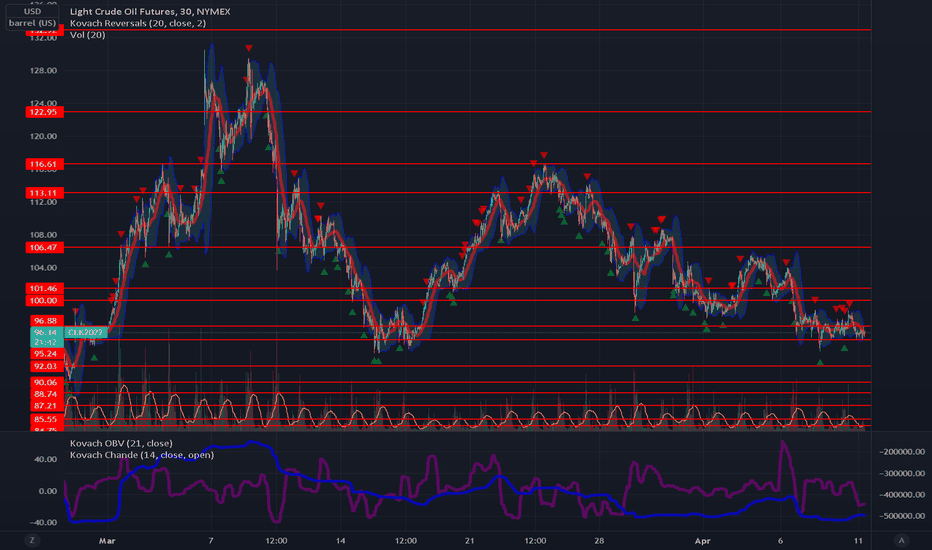
Task: Click the 40.00 Chande scale value
Action: (x=46, y=459)
